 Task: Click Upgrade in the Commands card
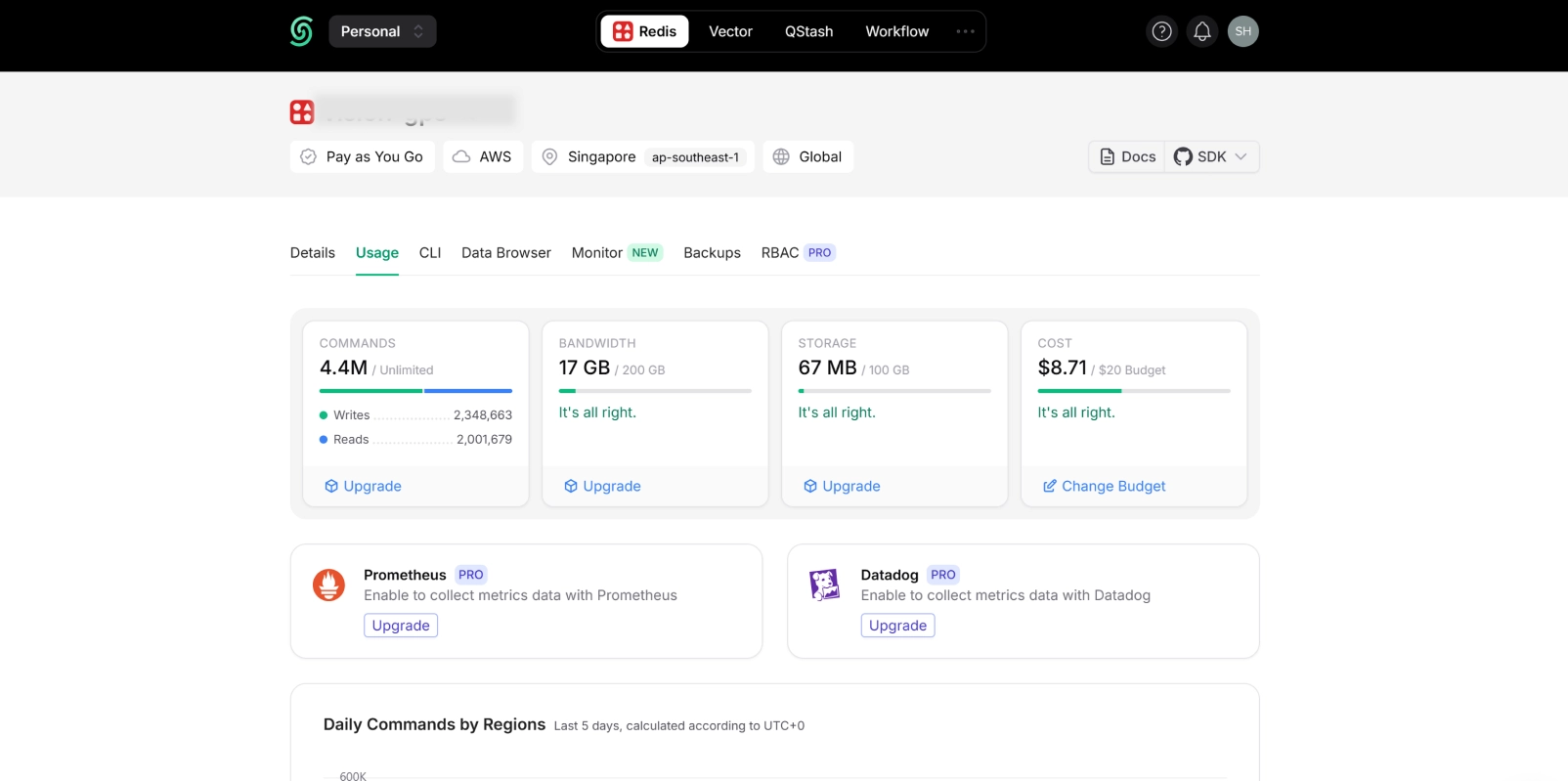click(x=363, y=486)
